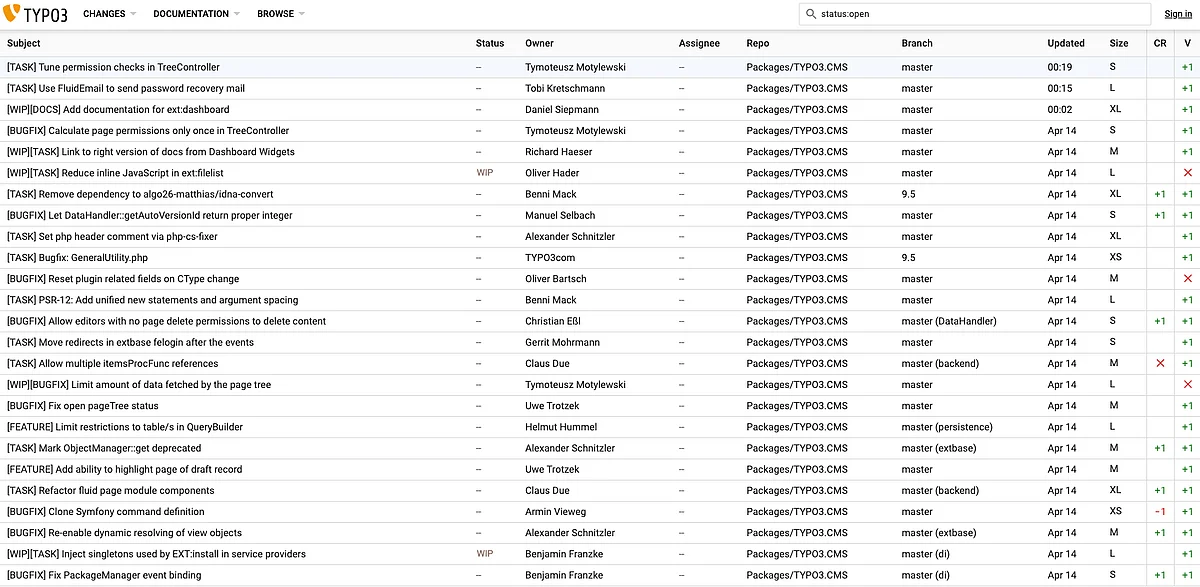Screen dimensions: 1200x587
Task: Open change 'Tune permission checks in TreeController'
Action: pyautogui.click(x=113, y=67)
